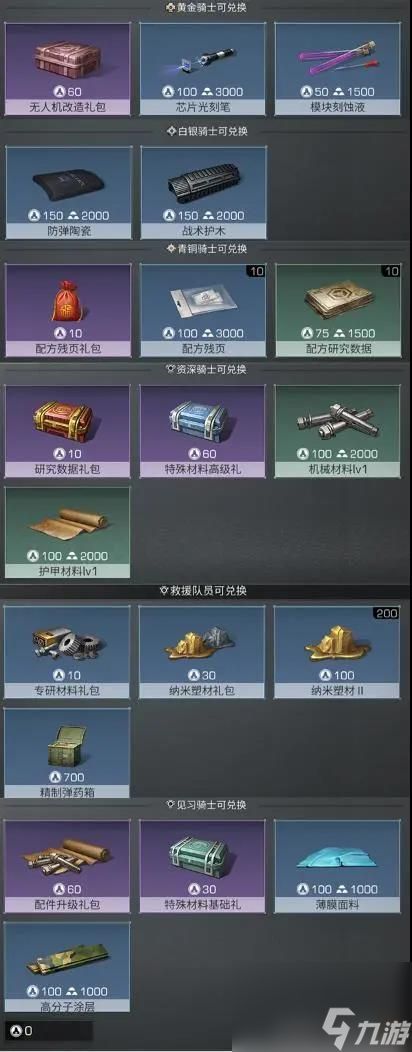The height and width of the screenshot is (1052, 412).
Task: Select the 薄膜面料 cyan fabric item
Action: pos(338,866)
